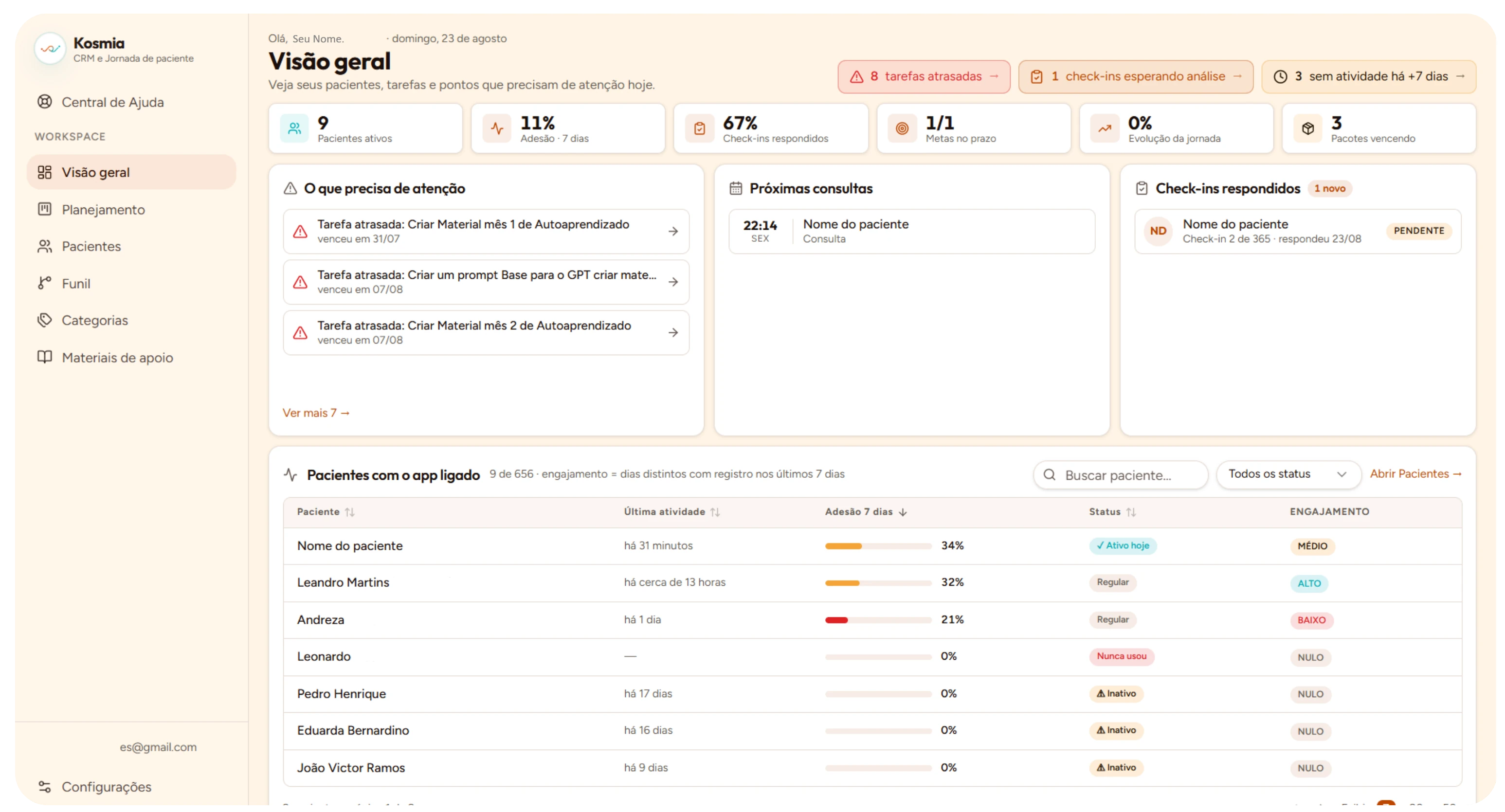1505x812 pixels.
Task: Click the ND avatar in Check-ins respondidos
Action: pyautogui.click(x=1158, y=231)
